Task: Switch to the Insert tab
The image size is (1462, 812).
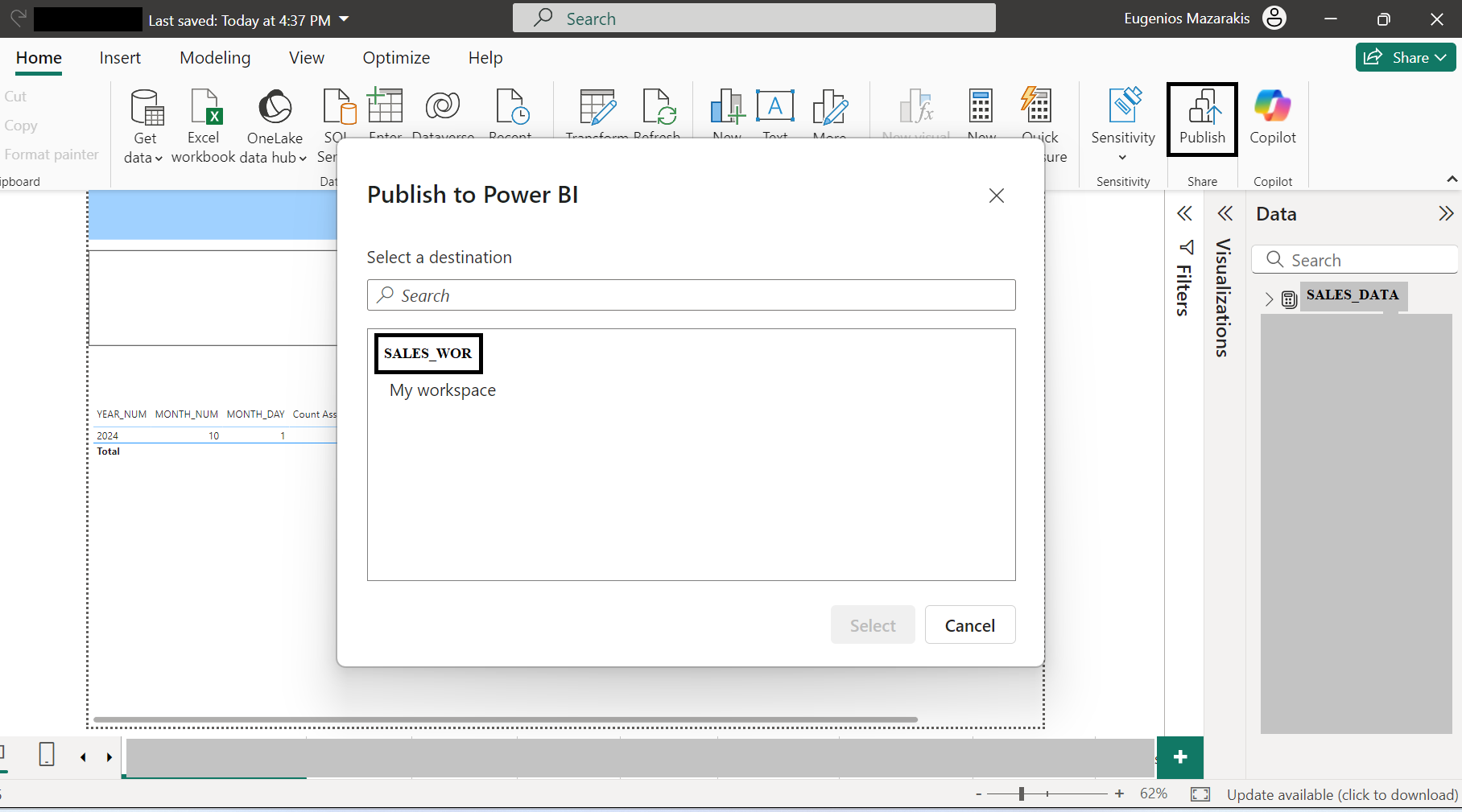Action: (x=120, y=58)
